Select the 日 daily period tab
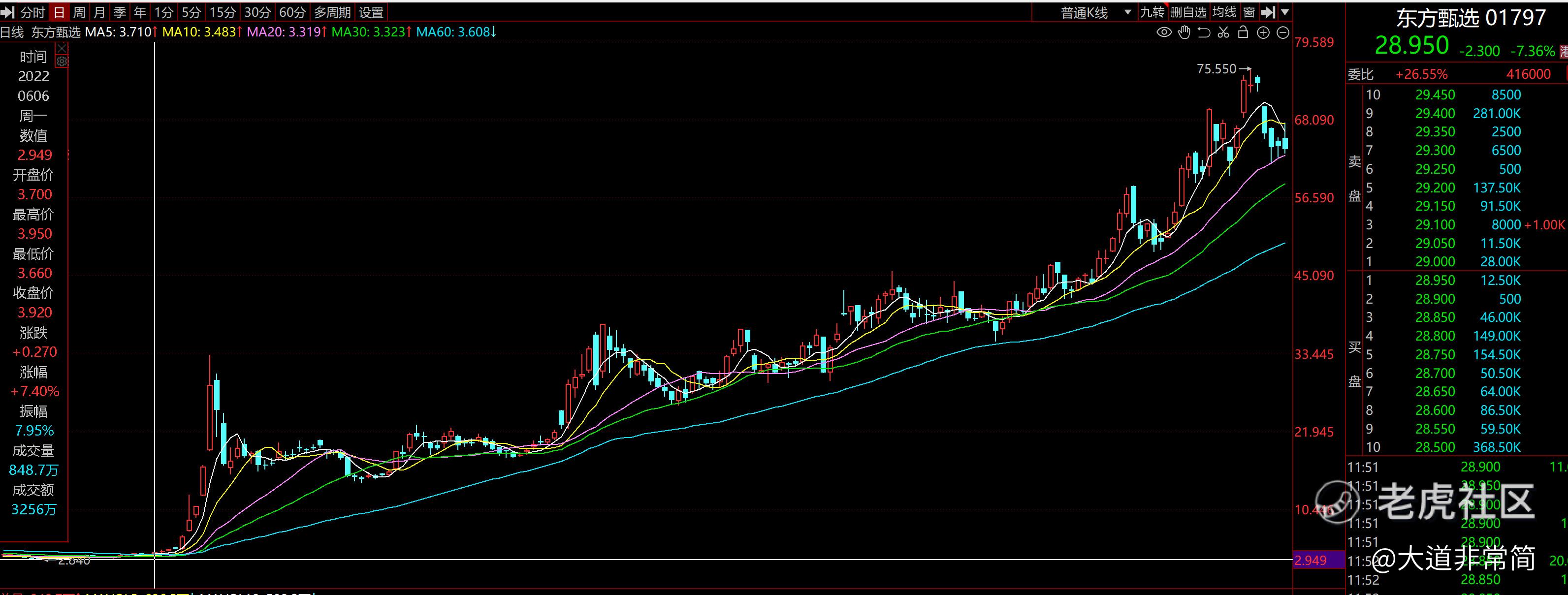This screenshot has height=595, width=1568. pos(59,12)
